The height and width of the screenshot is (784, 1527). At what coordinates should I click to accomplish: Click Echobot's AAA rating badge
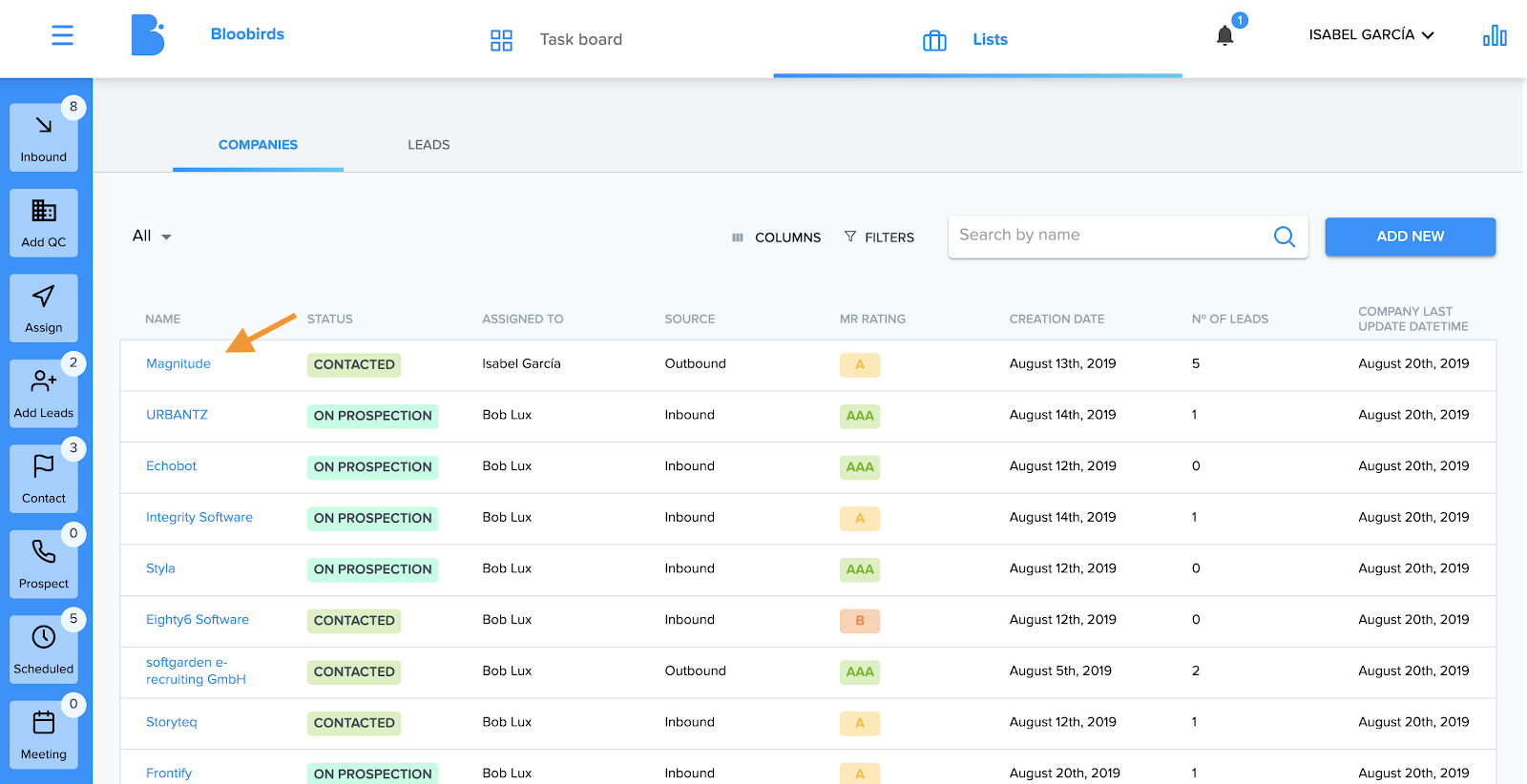point(860,467)
